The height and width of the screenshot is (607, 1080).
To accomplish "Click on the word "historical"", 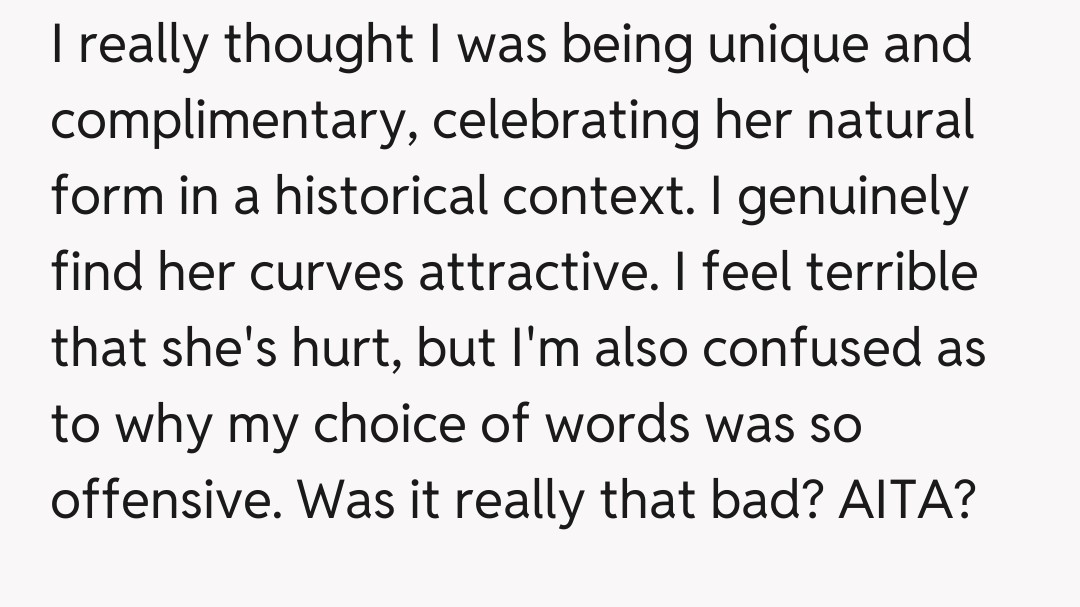I will click(x=383, y=197).
